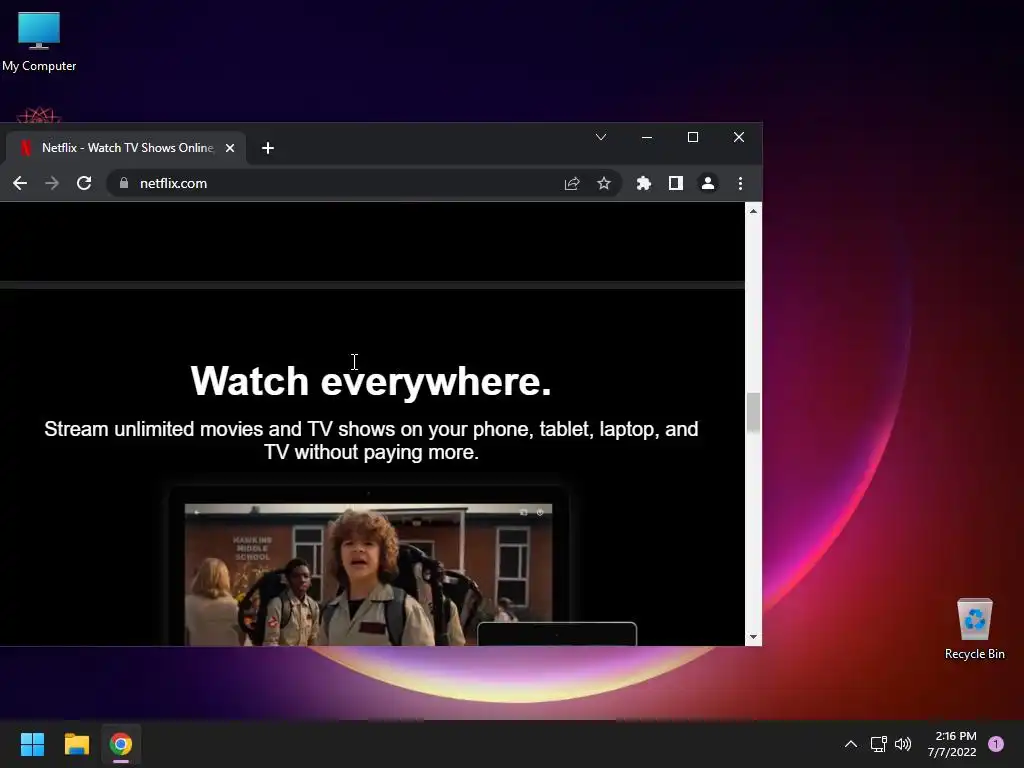Open the Windows Start menu
1024x768 pixels.
(32, 744)
